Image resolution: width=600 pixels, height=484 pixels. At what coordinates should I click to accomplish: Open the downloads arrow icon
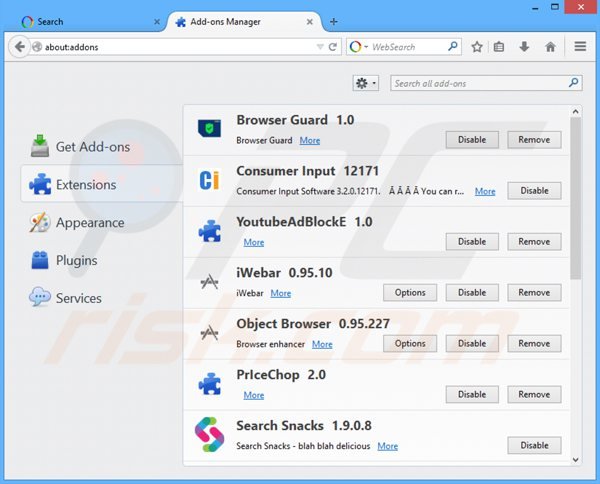(x=524, y=47)
